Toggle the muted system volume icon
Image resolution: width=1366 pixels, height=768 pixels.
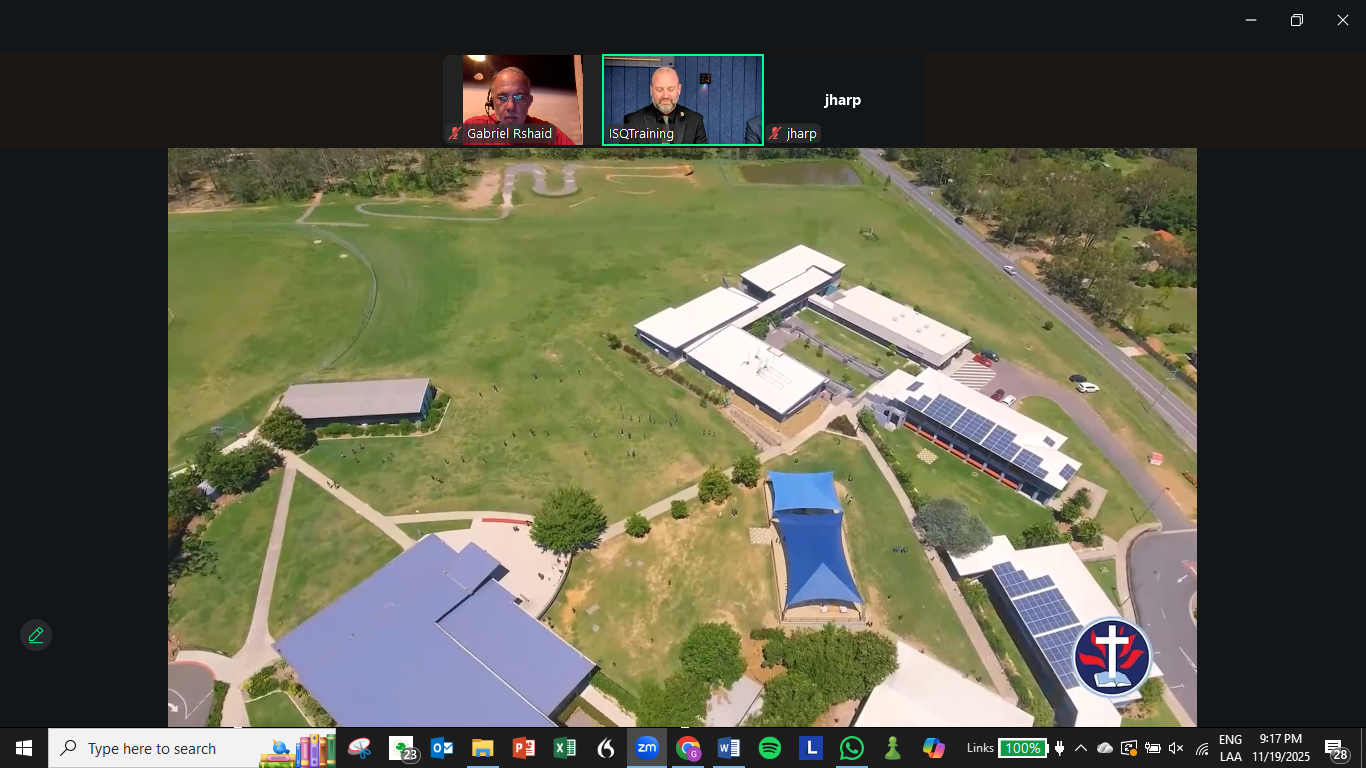point(1176,748)
